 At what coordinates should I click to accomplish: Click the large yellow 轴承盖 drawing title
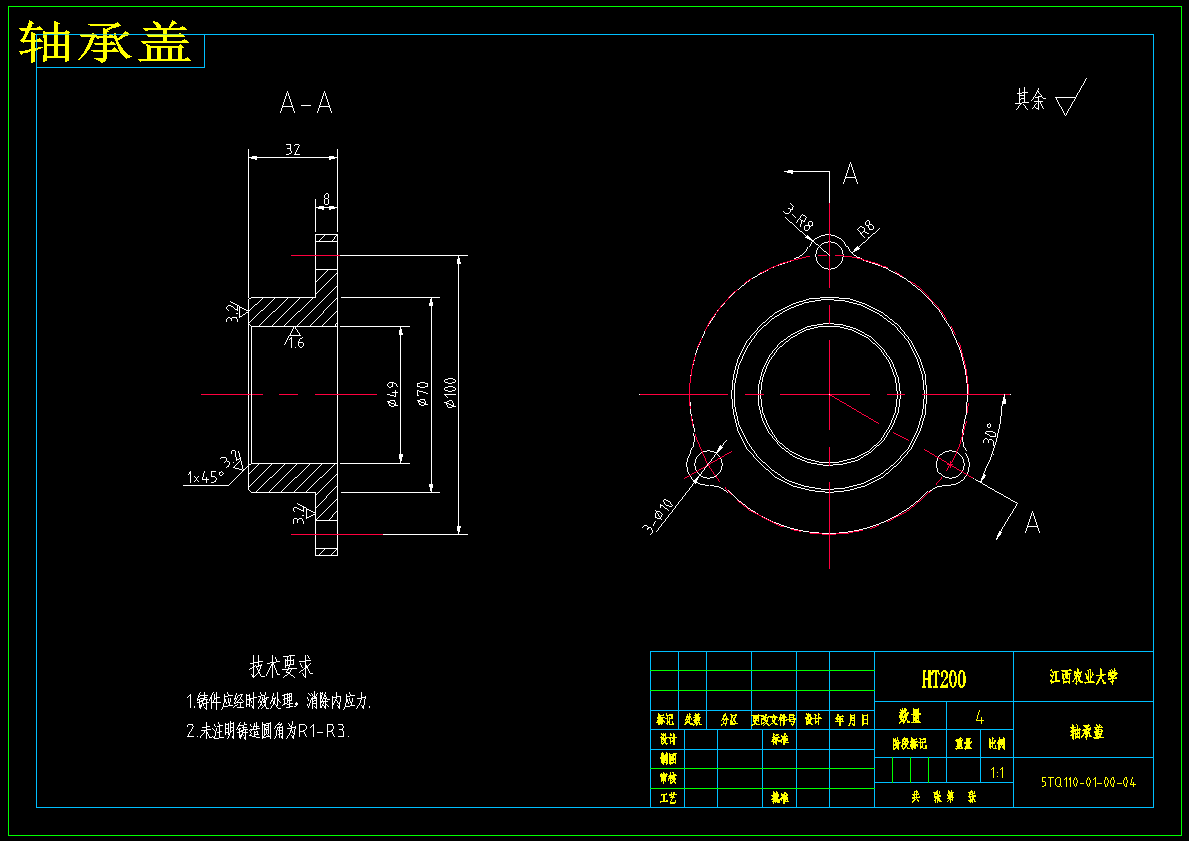[105, 42]
